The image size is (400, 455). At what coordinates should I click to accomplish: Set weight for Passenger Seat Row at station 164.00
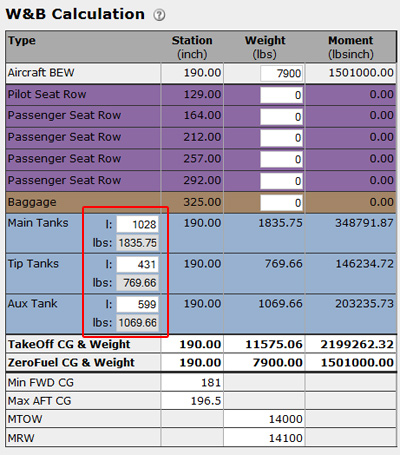(281, 117)
